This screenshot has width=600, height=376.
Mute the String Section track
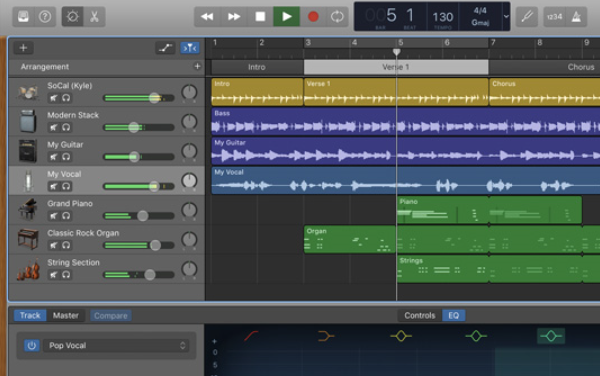pos(54,275)
